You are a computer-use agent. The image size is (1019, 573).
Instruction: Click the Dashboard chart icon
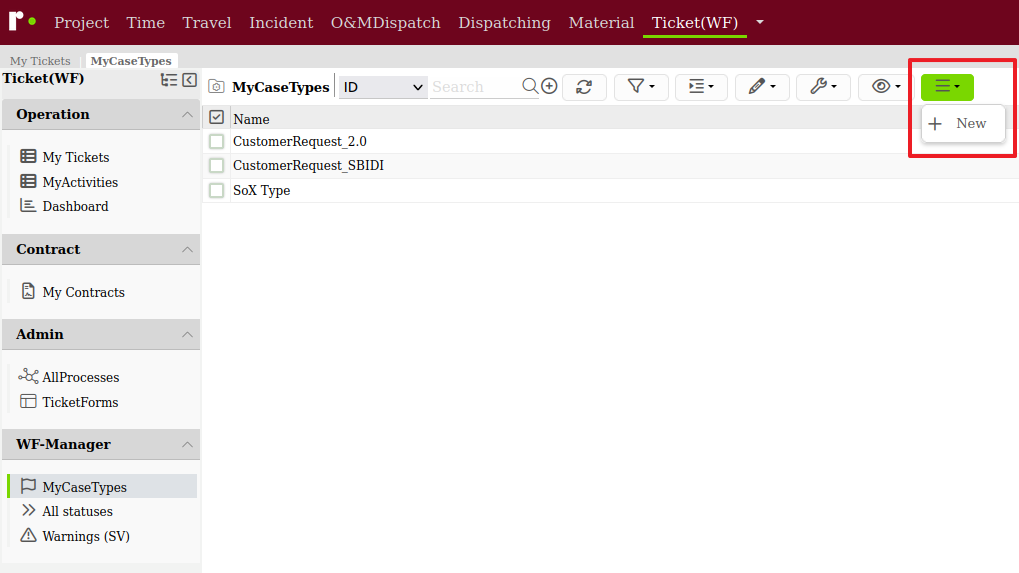[x=28, y=205]
